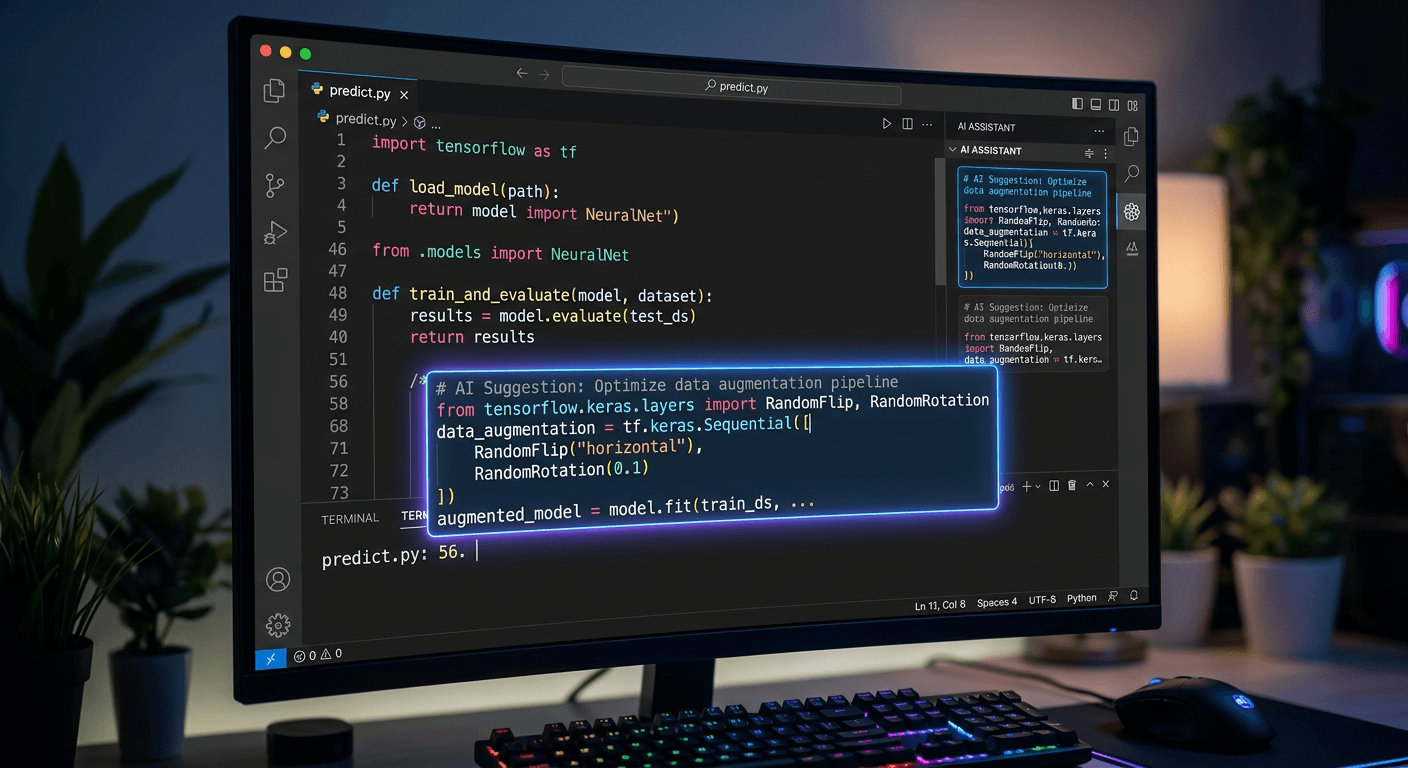The height and width of the screenshot is (768, 1408).
Task: Open the new terminal dropdown arrow
Action: tap(1039, 486)
